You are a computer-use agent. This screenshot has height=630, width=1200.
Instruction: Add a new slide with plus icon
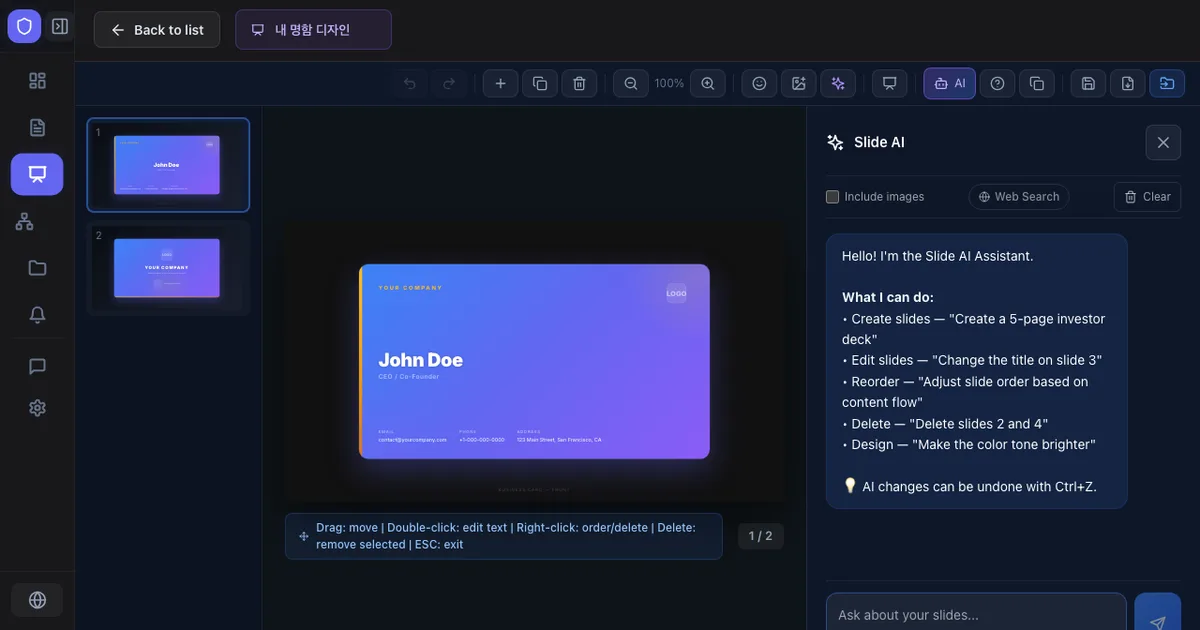point(500,84)
